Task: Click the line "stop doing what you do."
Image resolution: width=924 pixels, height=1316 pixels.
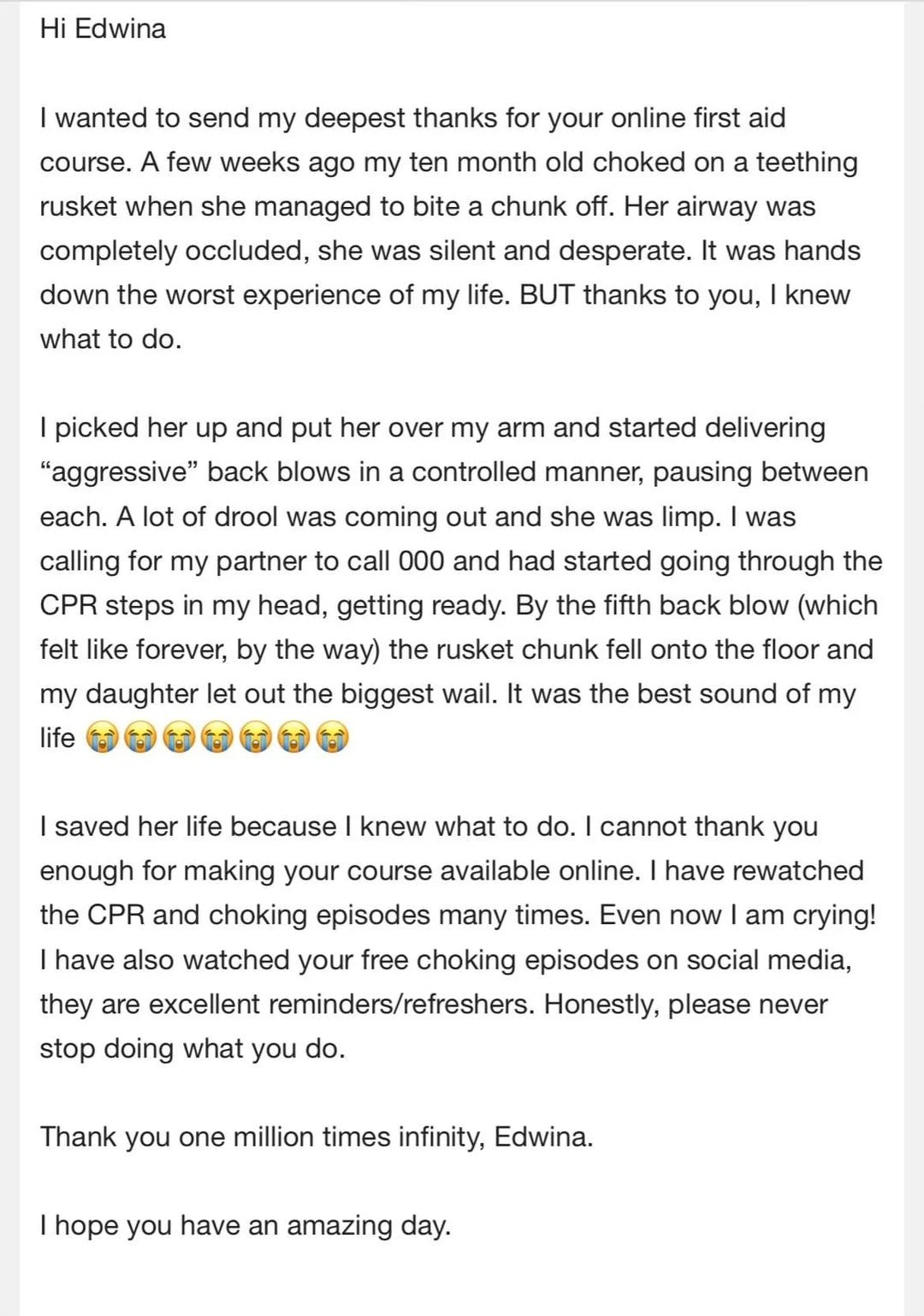Action: point(192,1048)
